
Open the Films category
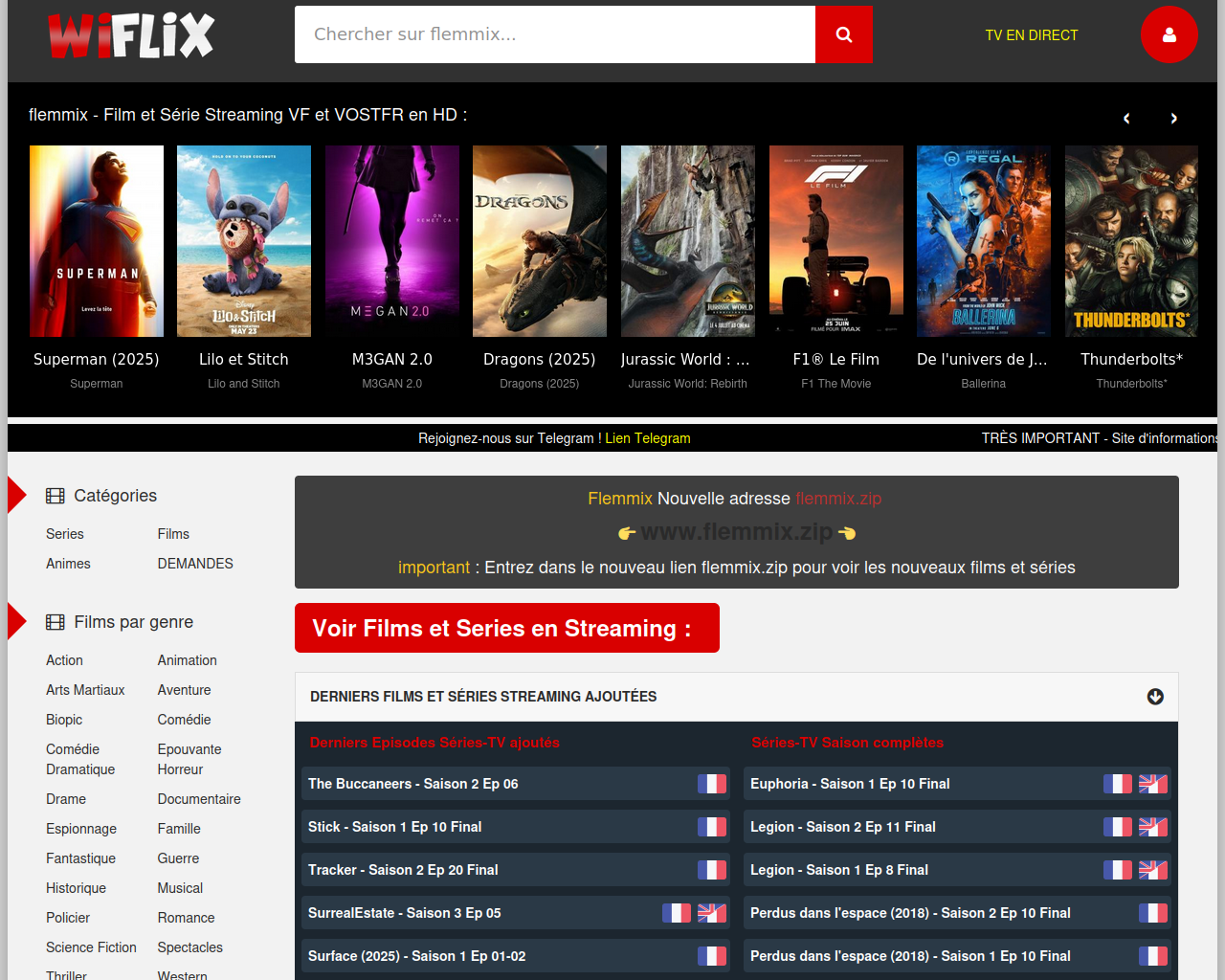click(173, 534)
